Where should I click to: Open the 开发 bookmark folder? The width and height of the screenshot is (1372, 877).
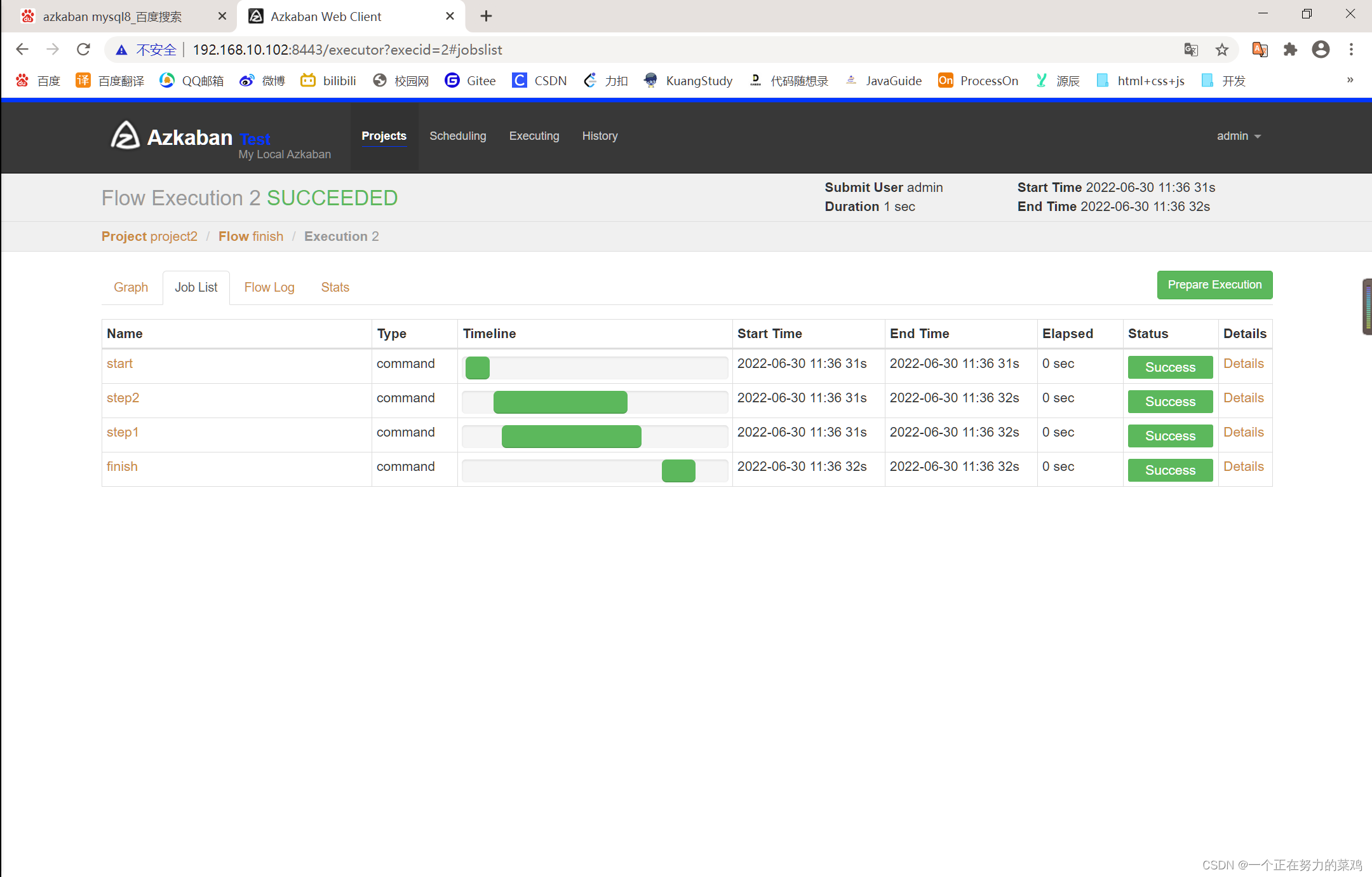1223,81
